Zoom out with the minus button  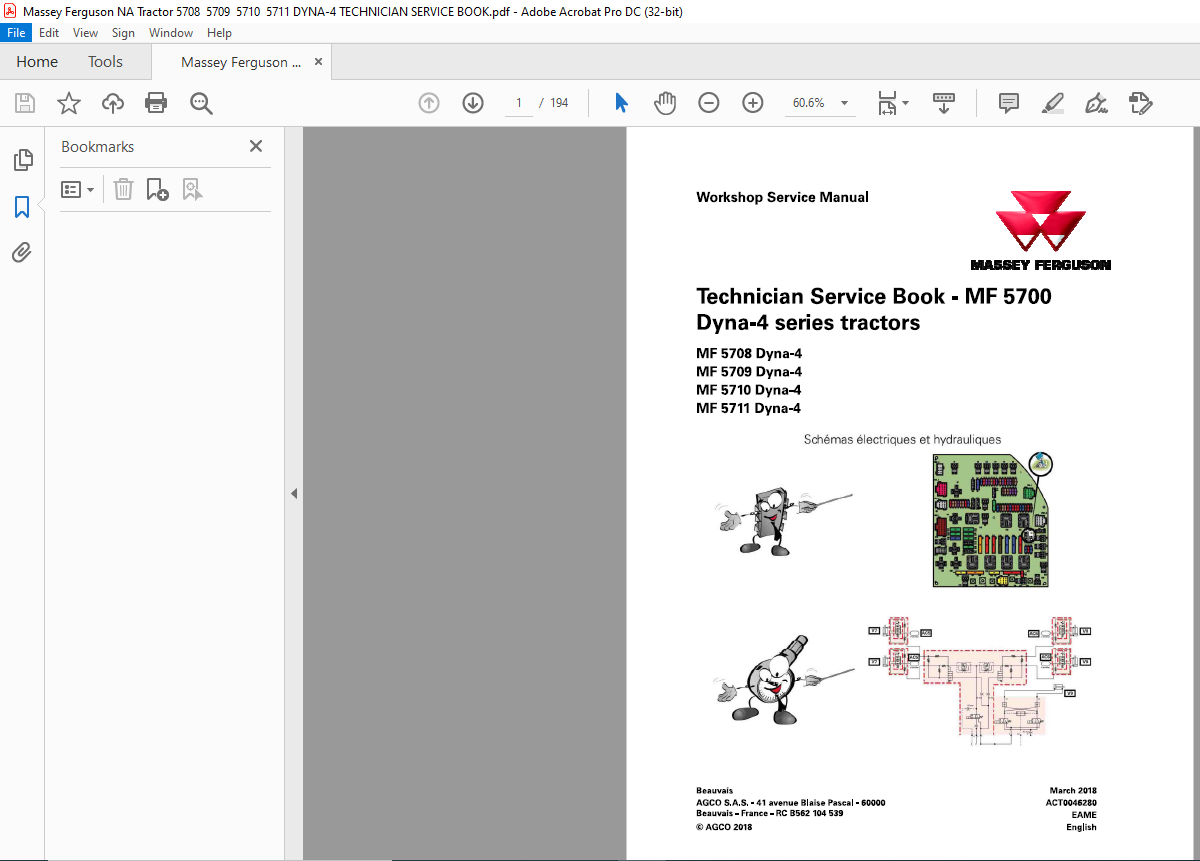pyautogui.click(x=709, y=103)
